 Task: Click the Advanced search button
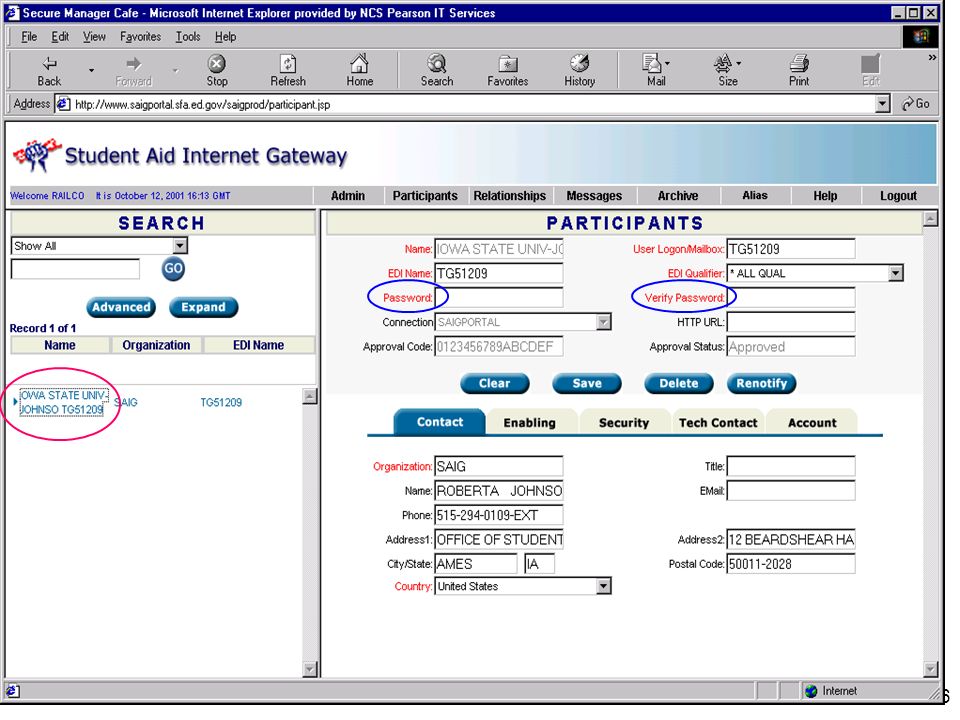(x=121, y=307)
